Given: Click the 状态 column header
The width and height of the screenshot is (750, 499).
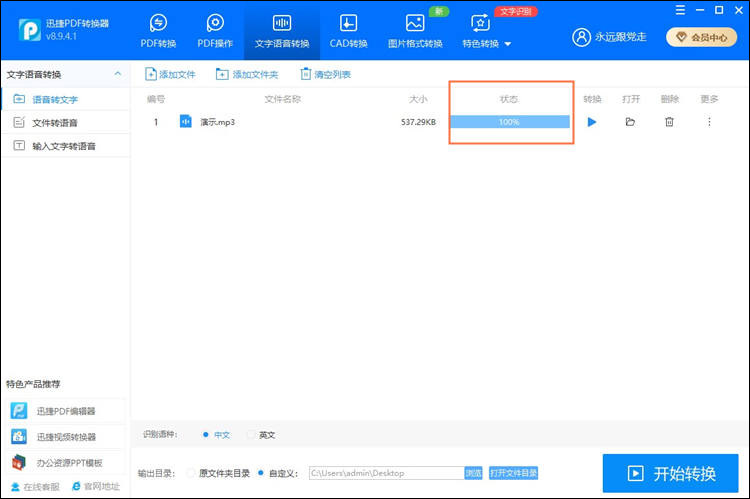Looking at the screenshot, I should tap(508, 99).
